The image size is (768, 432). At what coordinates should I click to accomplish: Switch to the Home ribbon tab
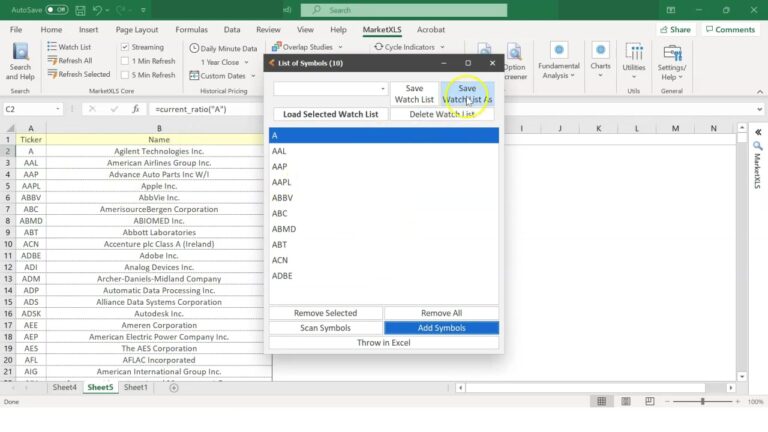click(x=51, y=29)
